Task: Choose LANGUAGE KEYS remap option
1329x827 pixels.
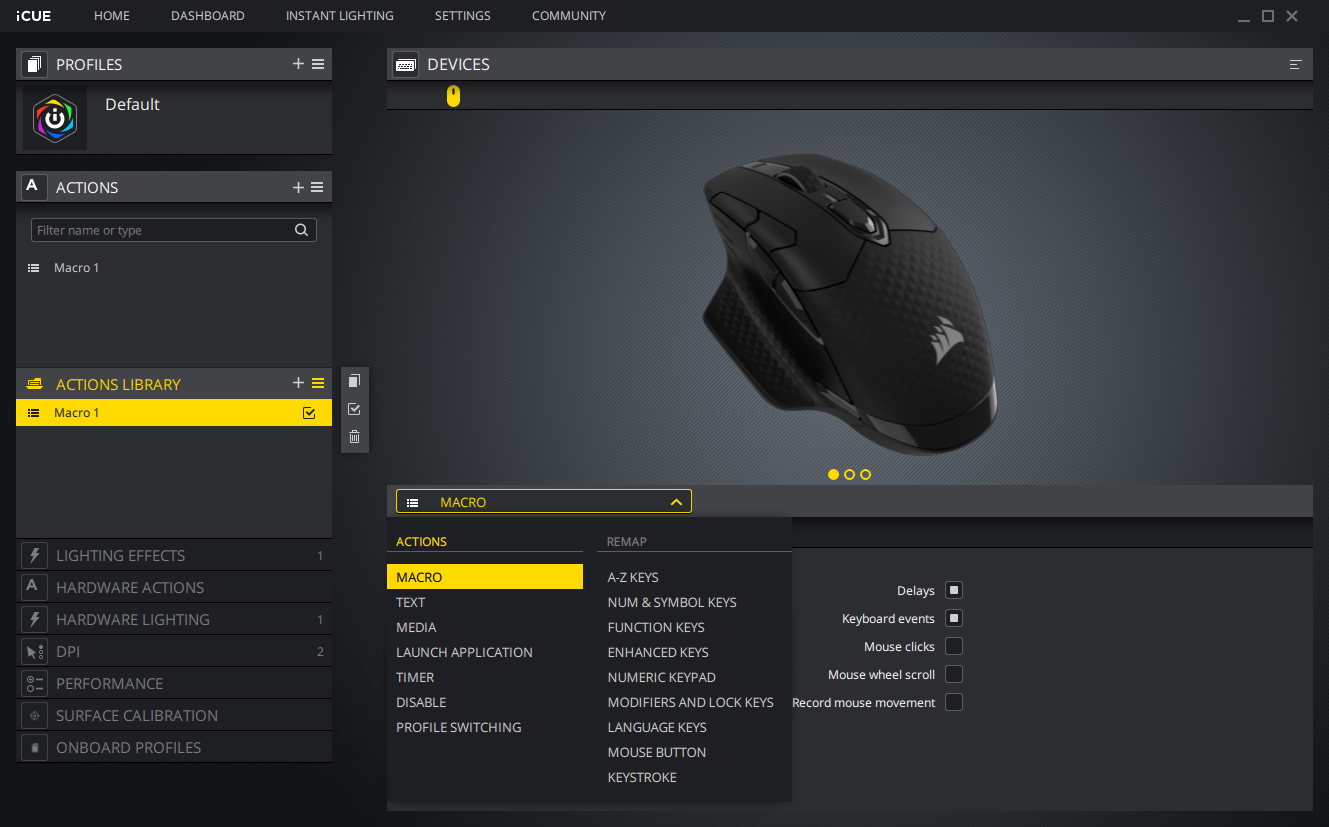Action: click(657, 727)
